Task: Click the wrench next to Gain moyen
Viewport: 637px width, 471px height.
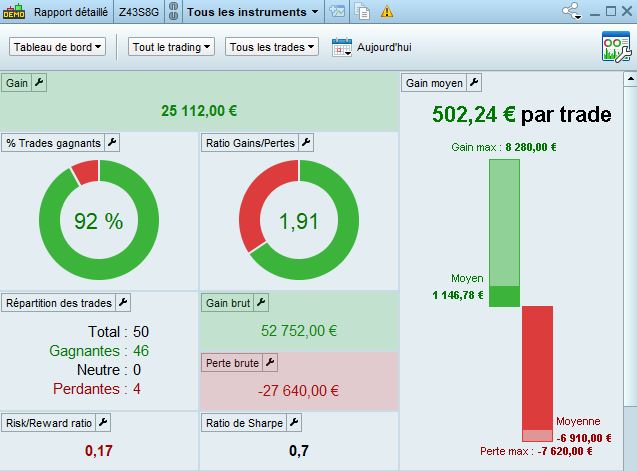Action: [474, 82]
